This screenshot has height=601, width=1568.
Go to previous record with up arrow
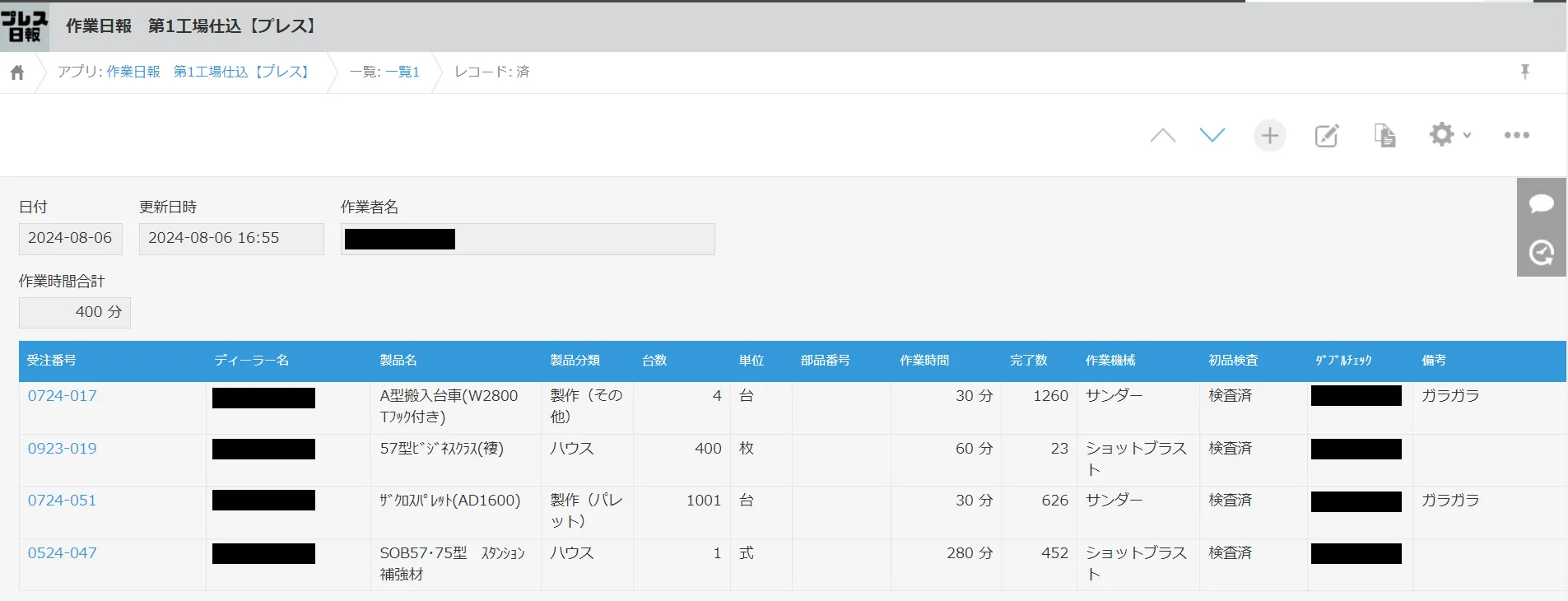pyautogui.click(x=1162, y=136)
